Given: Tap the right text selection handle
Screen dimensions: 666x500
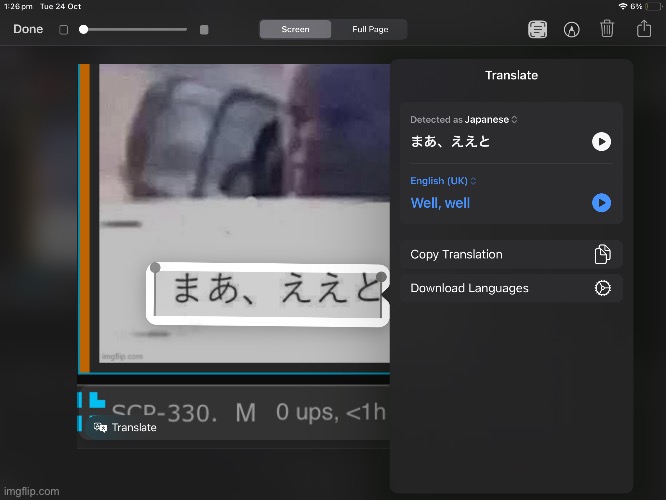Looking at the screenshot, I should [x=381, y=277].
